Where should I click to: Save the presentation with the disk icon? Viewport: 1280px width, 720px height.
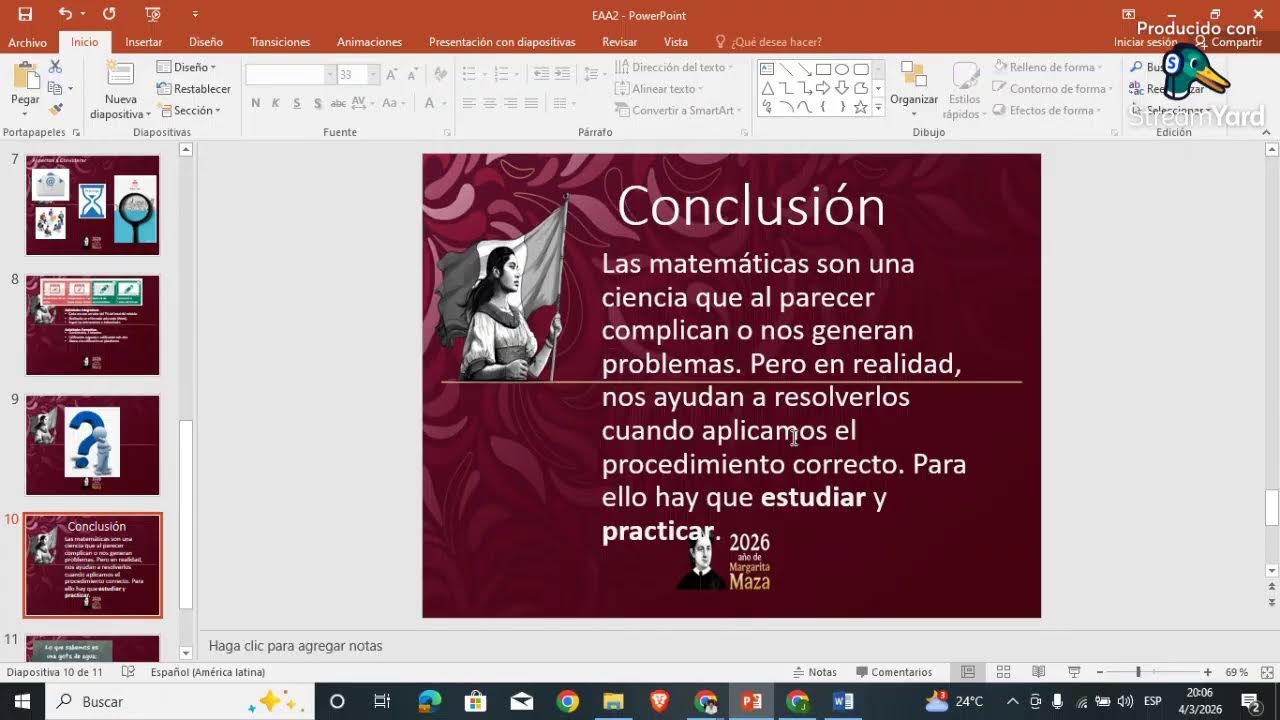click(25, 14)
